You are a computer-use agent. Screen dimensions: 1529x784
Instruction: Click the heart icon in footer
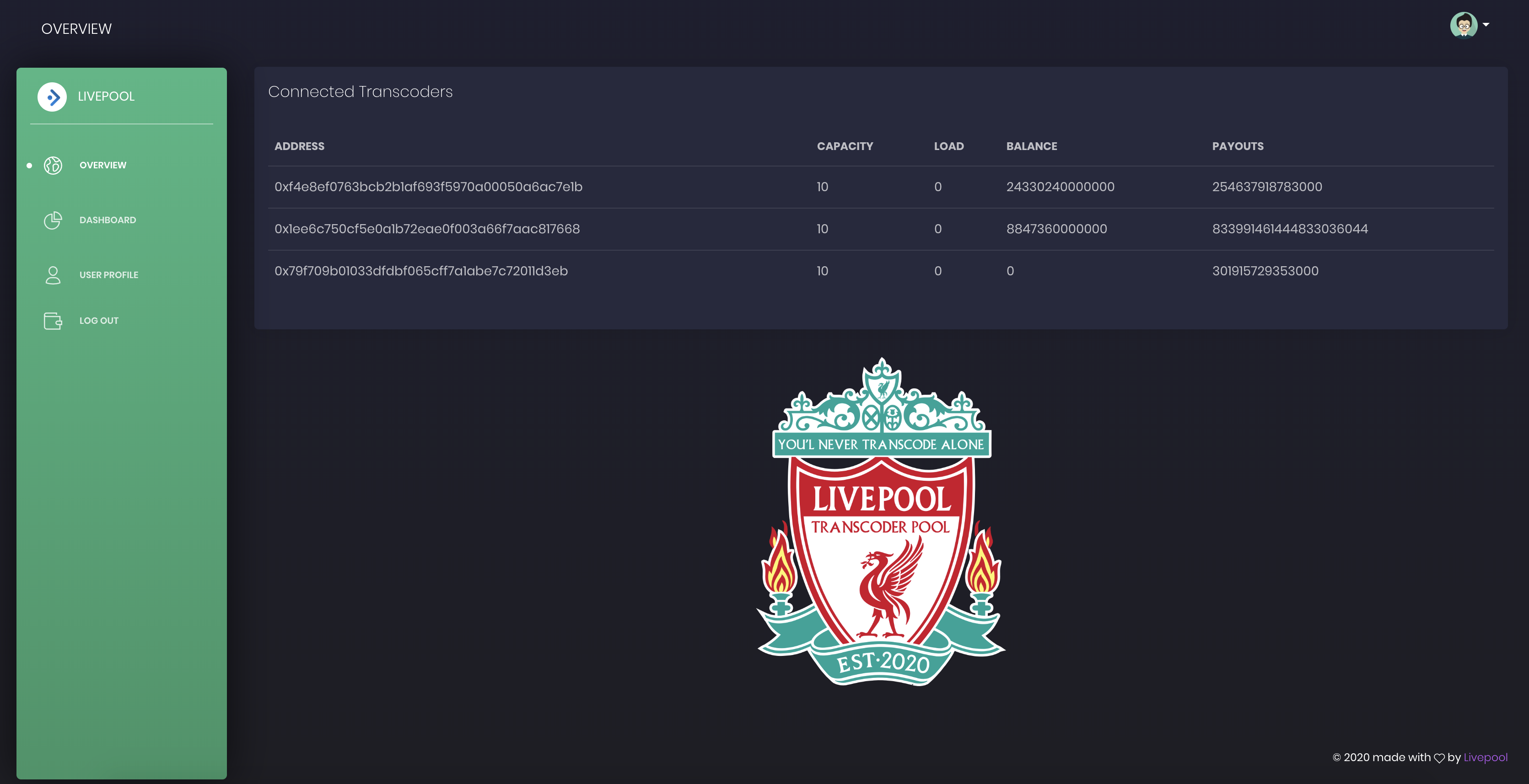coord(1439,758)
